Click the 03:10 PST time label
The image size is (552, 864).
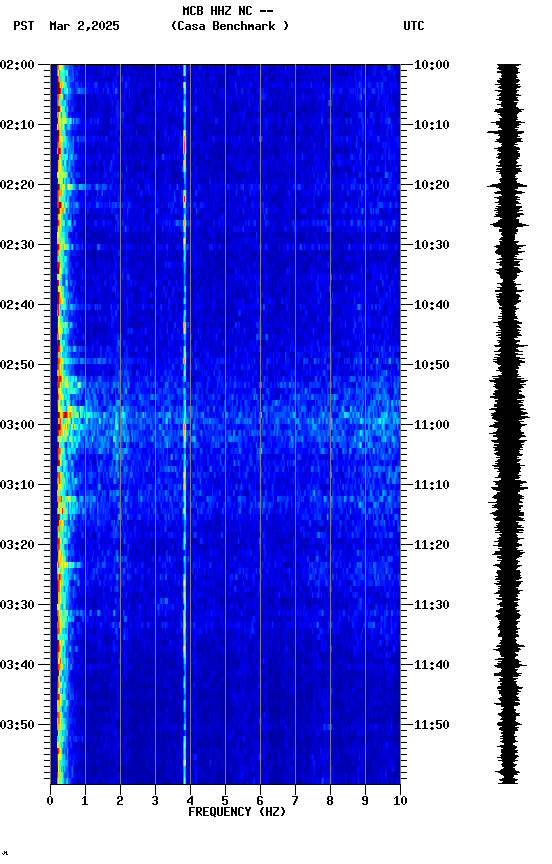(x=17, y=485)
